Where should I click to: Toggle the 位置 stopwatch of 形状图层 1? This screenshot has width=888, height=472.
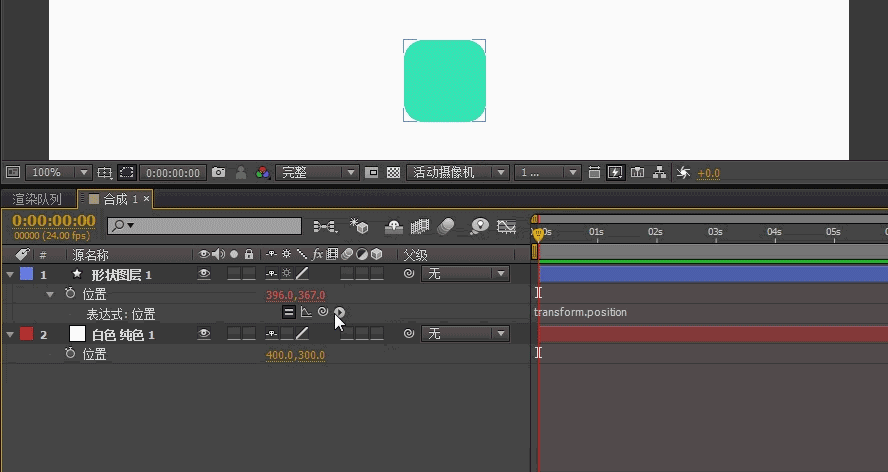coord(70,294)
